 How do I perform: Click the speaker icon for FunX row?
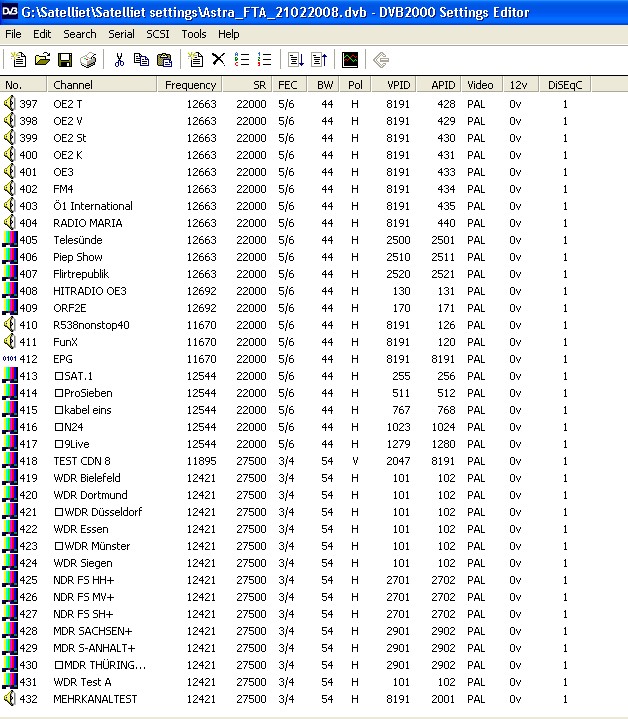[9, 342]
